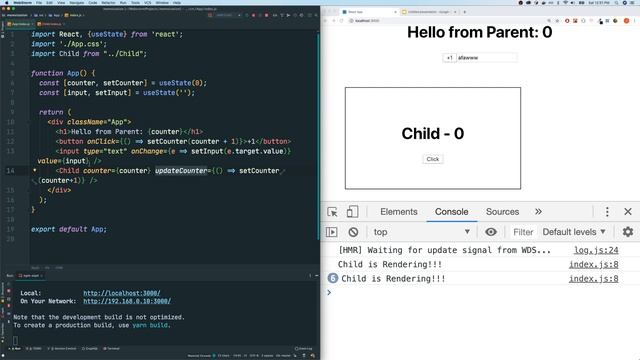Open the VCS menu
640x360 pixels.
click(147, 2)
